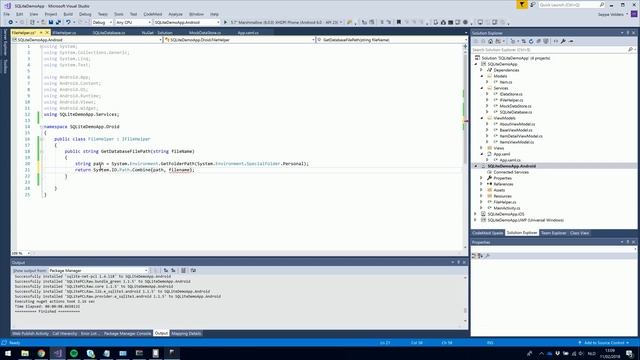Expand the SQLiteDemoApp.iOS project
The image size is (640, 360).
(x=476, y=214)
